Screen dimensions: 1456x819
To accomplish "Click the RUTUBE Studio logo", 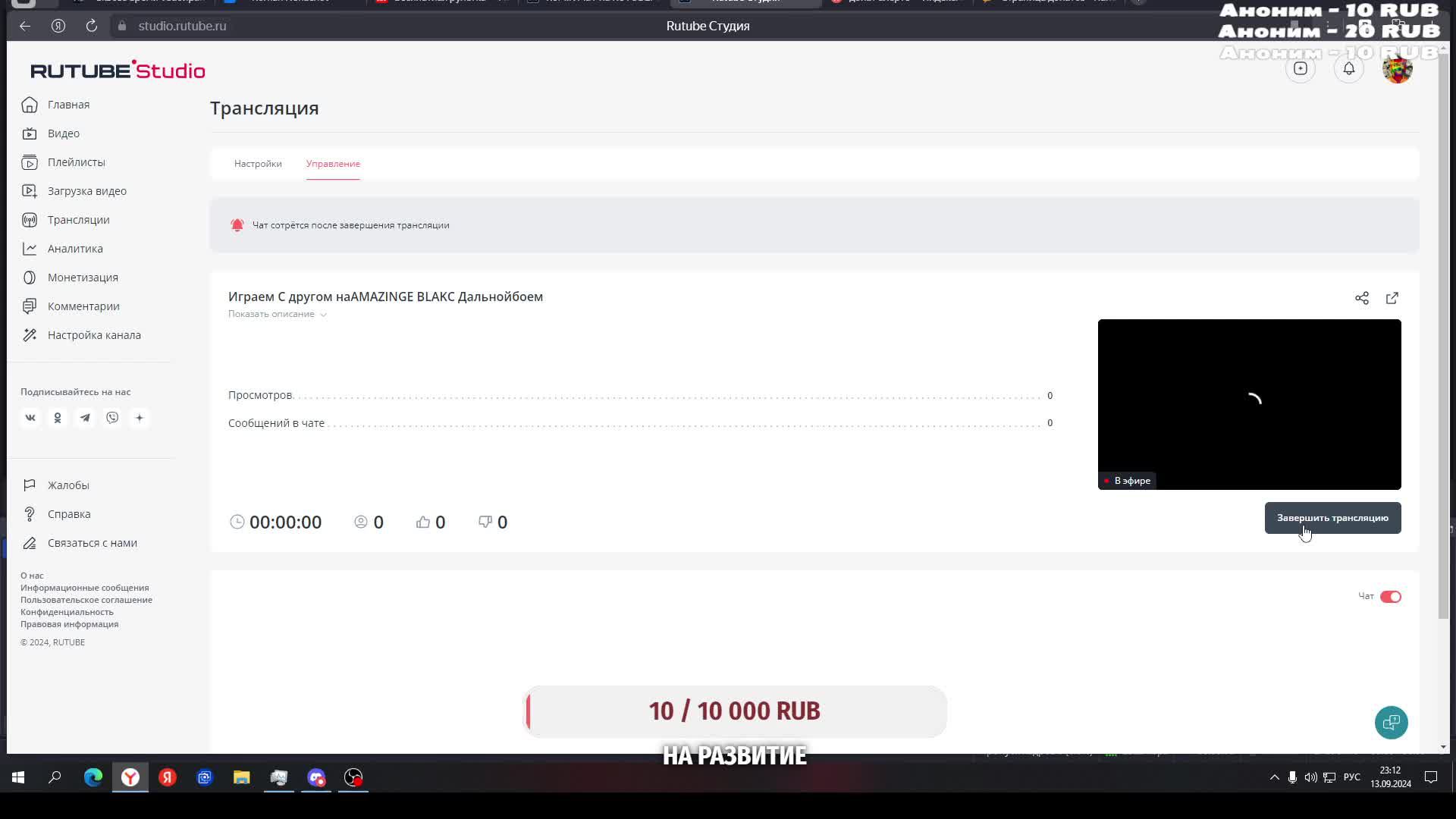I will coord(118,70).
